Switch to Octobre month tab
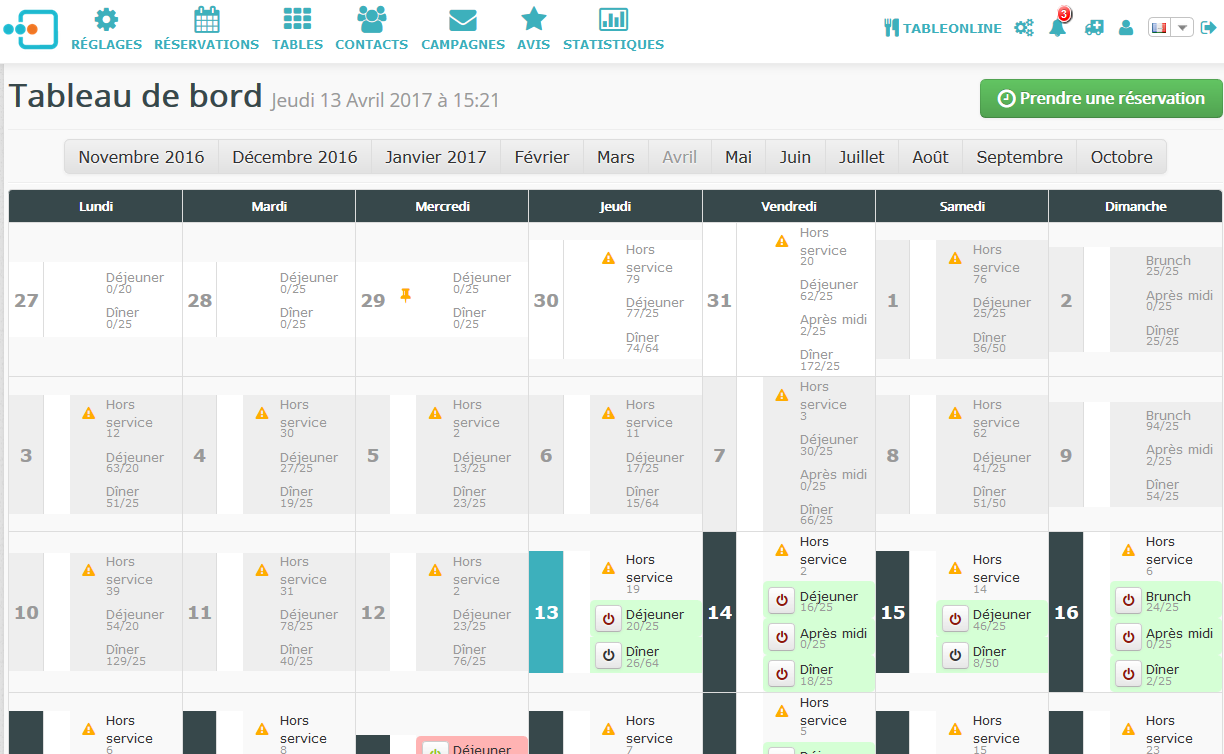Screen dimensions: 1224x754 [x=1122, y=157]
